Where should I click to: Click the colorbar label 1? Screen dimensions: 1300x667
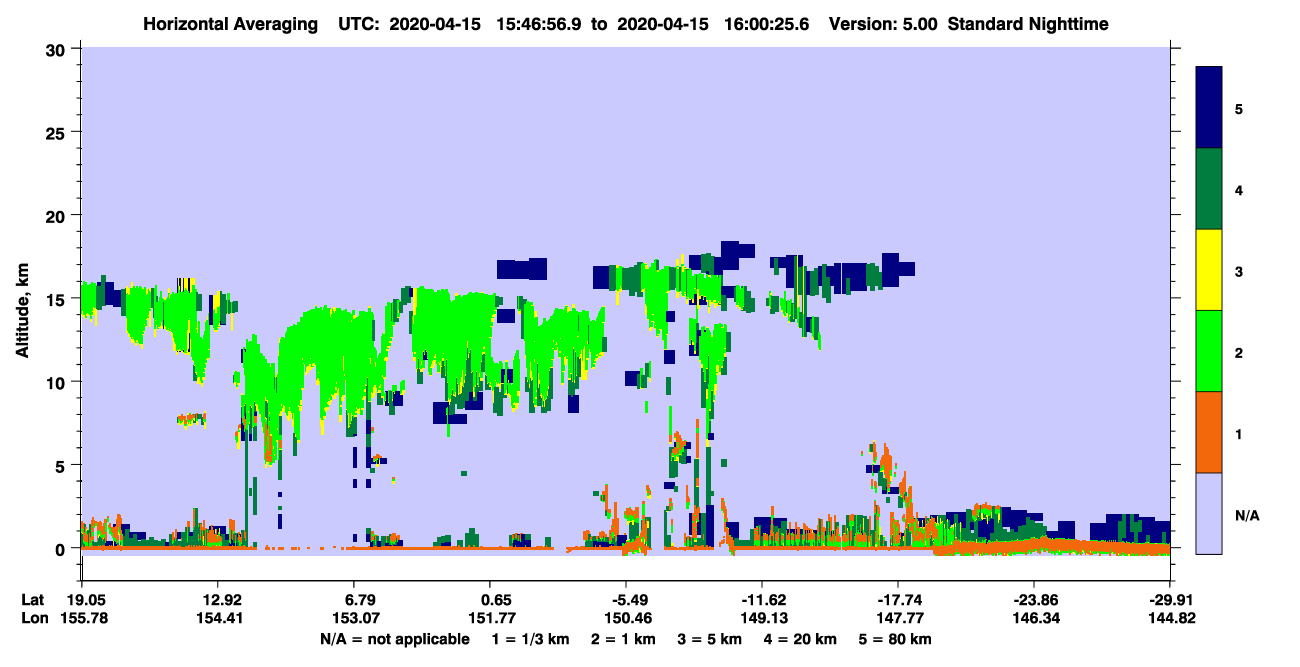(x=1238, y=434)
